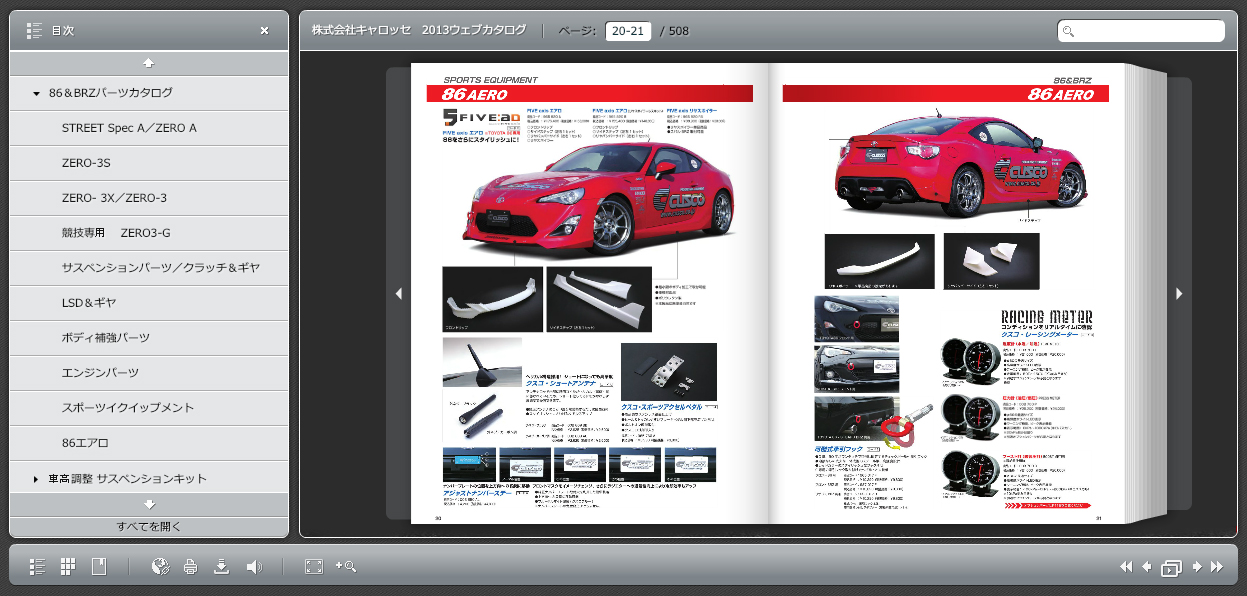Image resolution: width=1247 pixels, height=596 pixels.
Task: Click the globe share link icon
Action: click(x=160, y=567)
